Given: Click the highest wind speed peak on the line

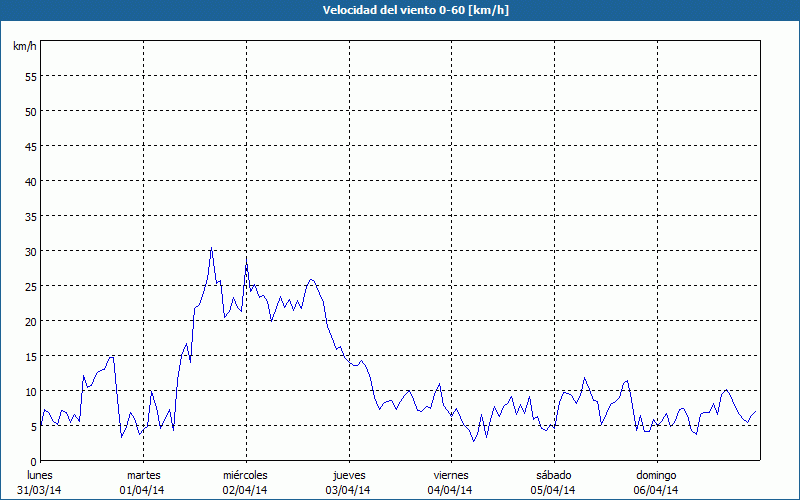Looking at the screenshot, I should pos(211,248).
